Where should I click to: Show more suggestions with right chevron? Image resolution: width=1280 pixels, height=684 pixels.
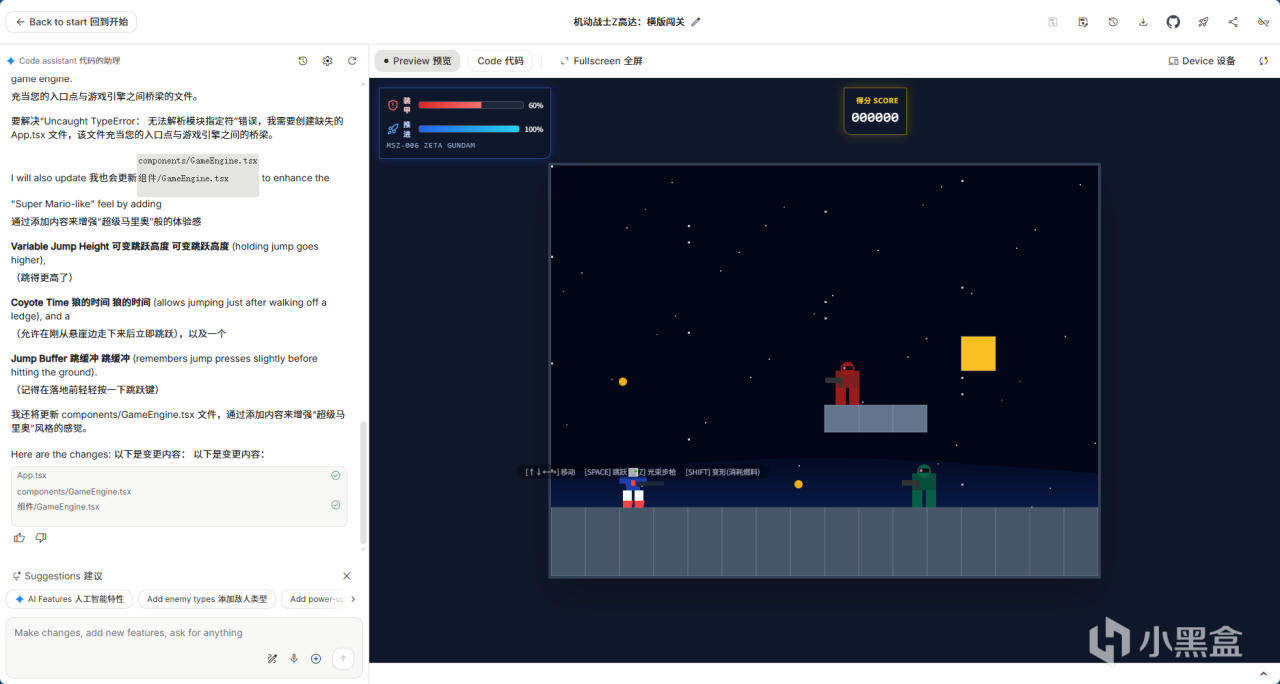click(352, 599)
